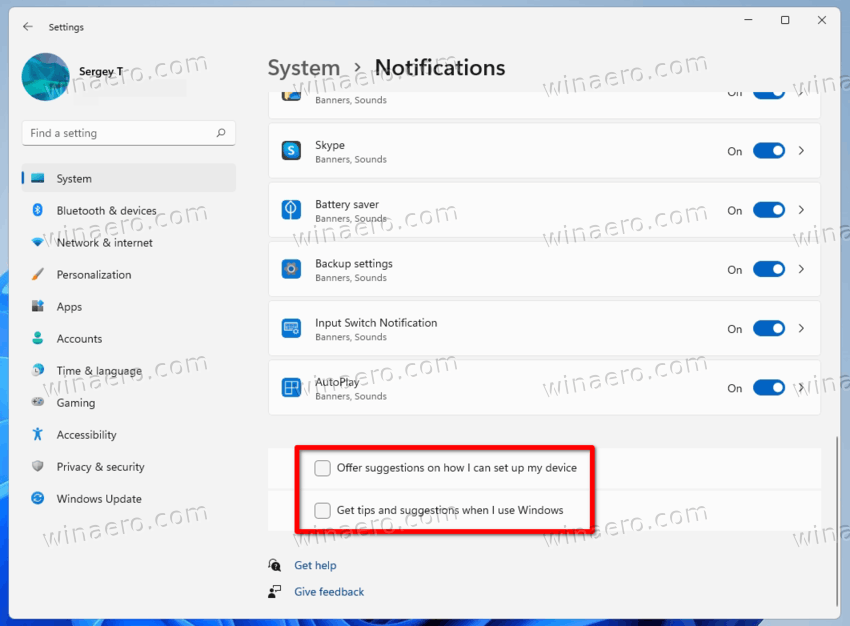Screen dimensions: 850x626
Task: Click the System monitor icon in sidebar
Action: 37,178
